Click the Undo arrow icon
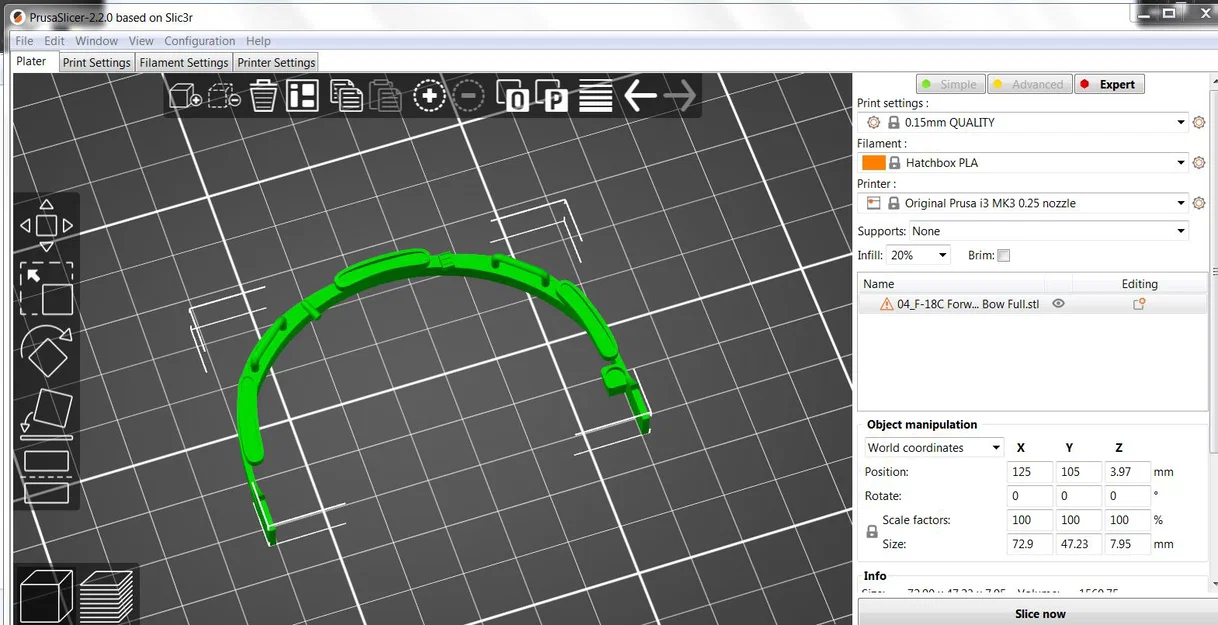The height and width of the screenshot is (625, 1218). click(x=640, y=96)
